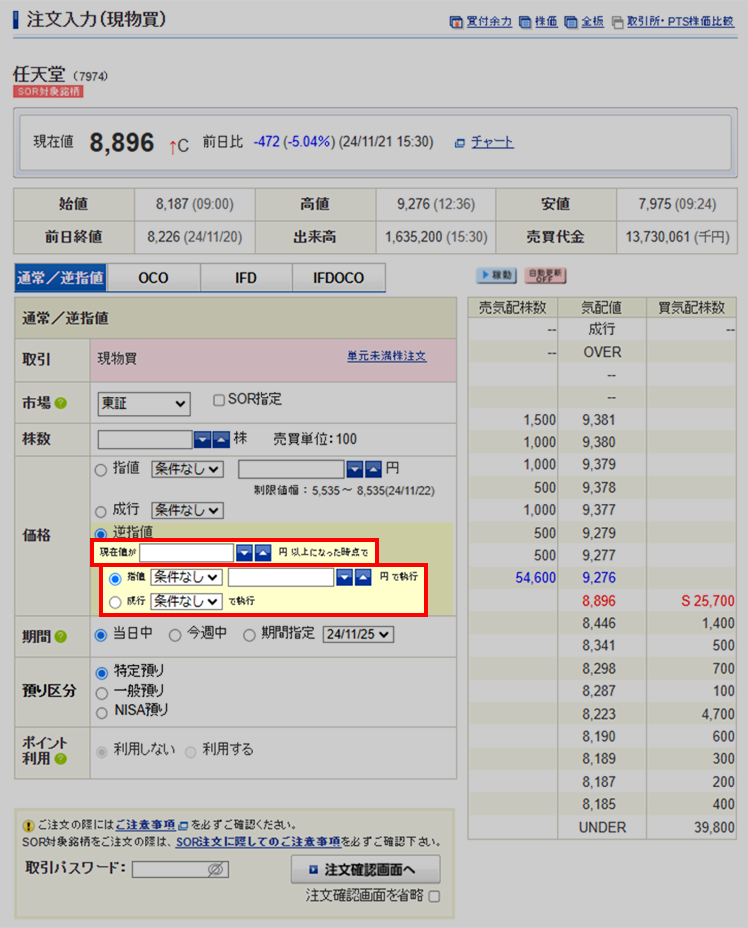Click the 指値 price input field
This screenshot has height=928, width=748.
(x=291, y=469)
